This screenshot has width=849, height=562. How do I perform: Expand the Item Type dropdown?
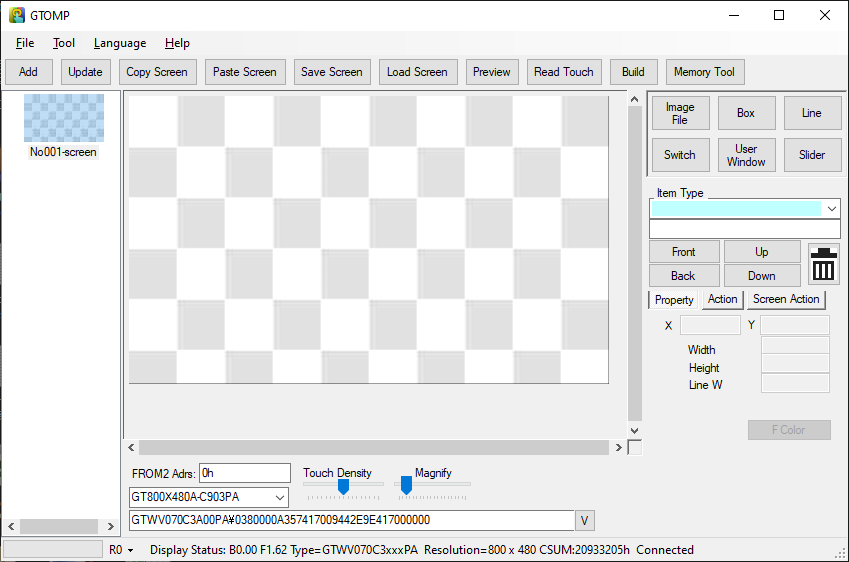click(831, 209)
